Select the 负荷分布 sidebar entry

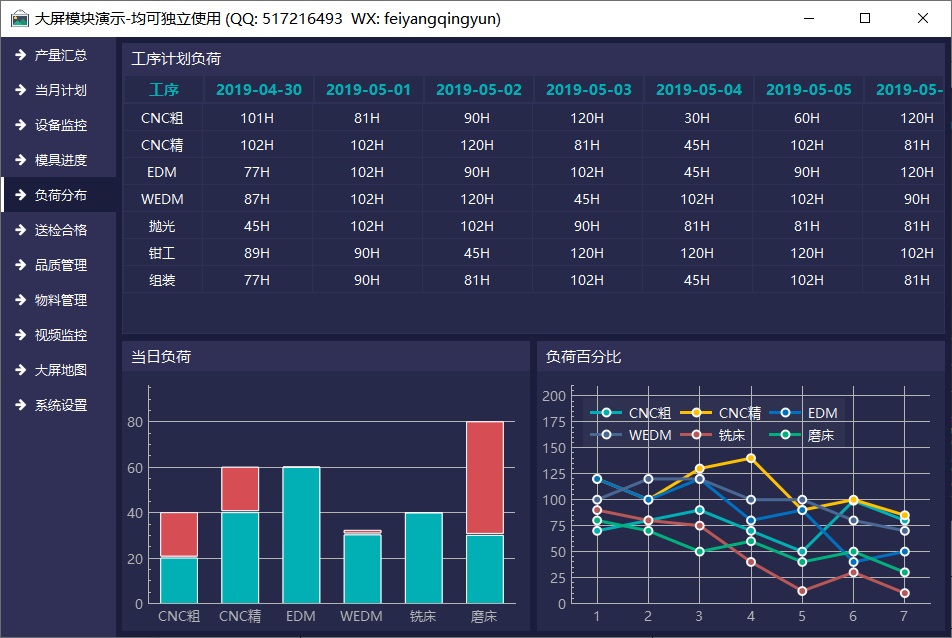coord(60,195)
